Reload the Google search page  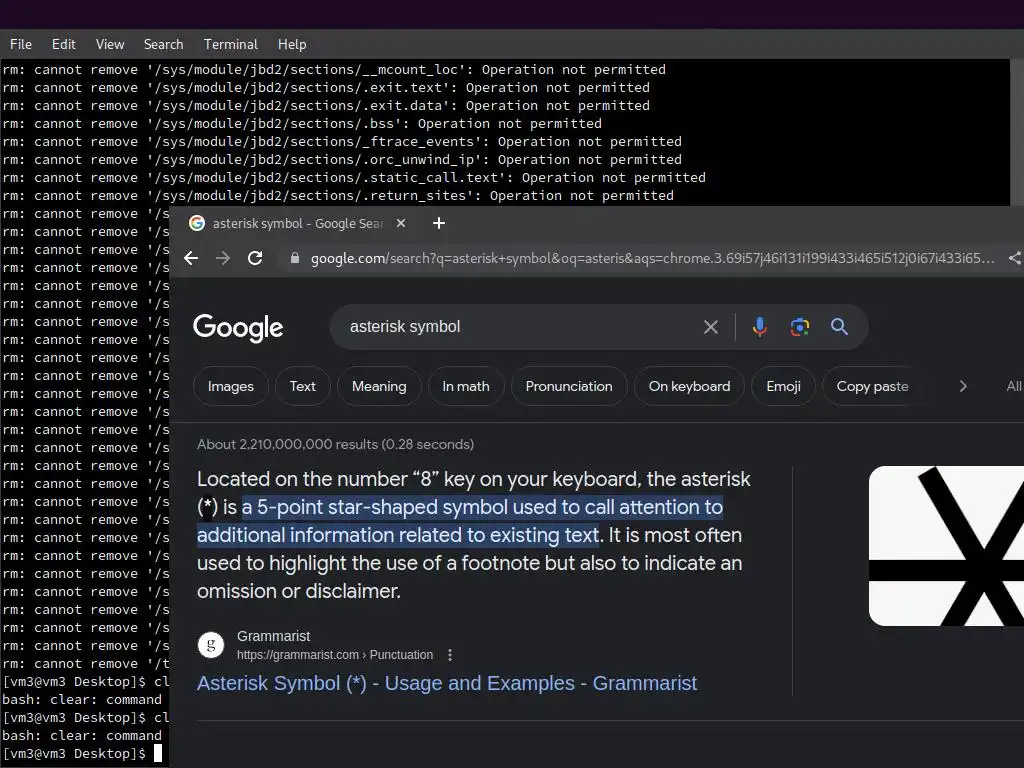tap(255, 259)
